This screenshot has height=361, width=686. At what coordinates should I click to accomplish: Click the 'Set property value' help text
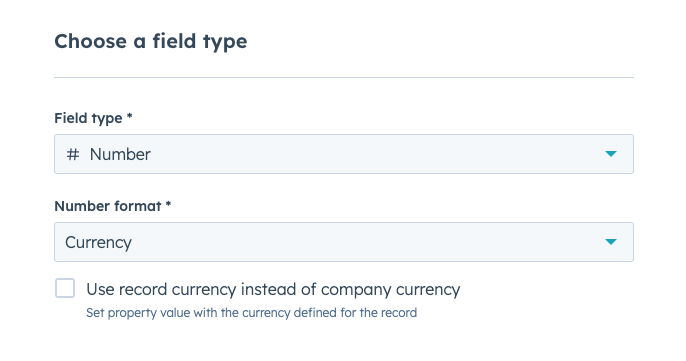(x=252, y=313)
